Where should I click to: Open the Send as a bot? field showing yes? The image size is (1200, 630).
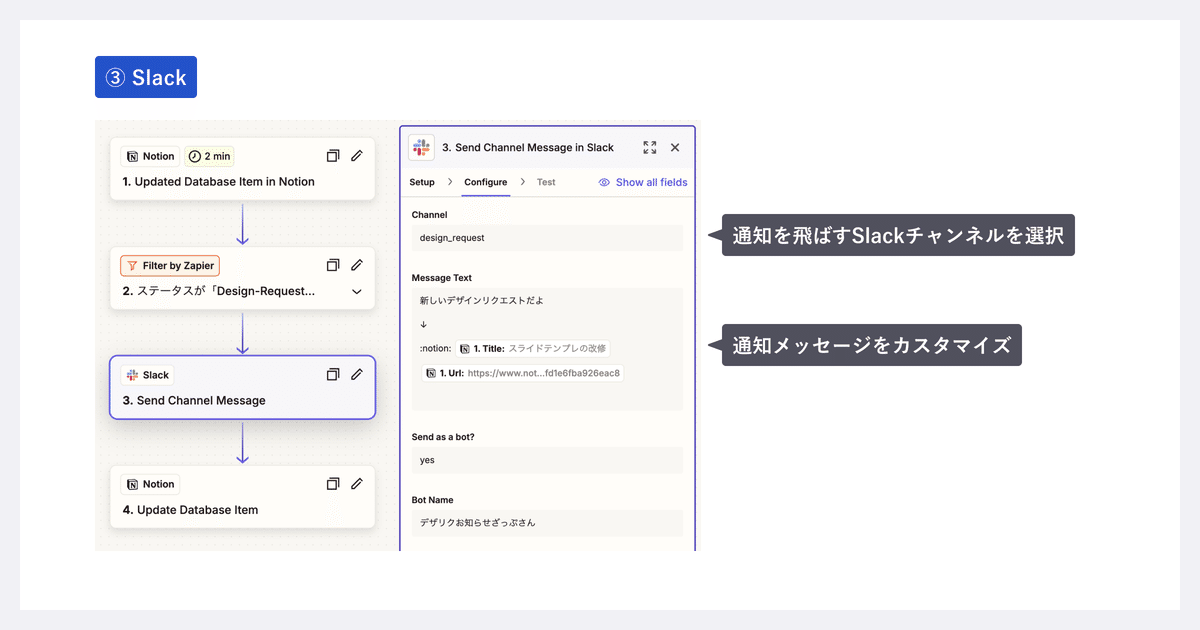coord(547,460)
